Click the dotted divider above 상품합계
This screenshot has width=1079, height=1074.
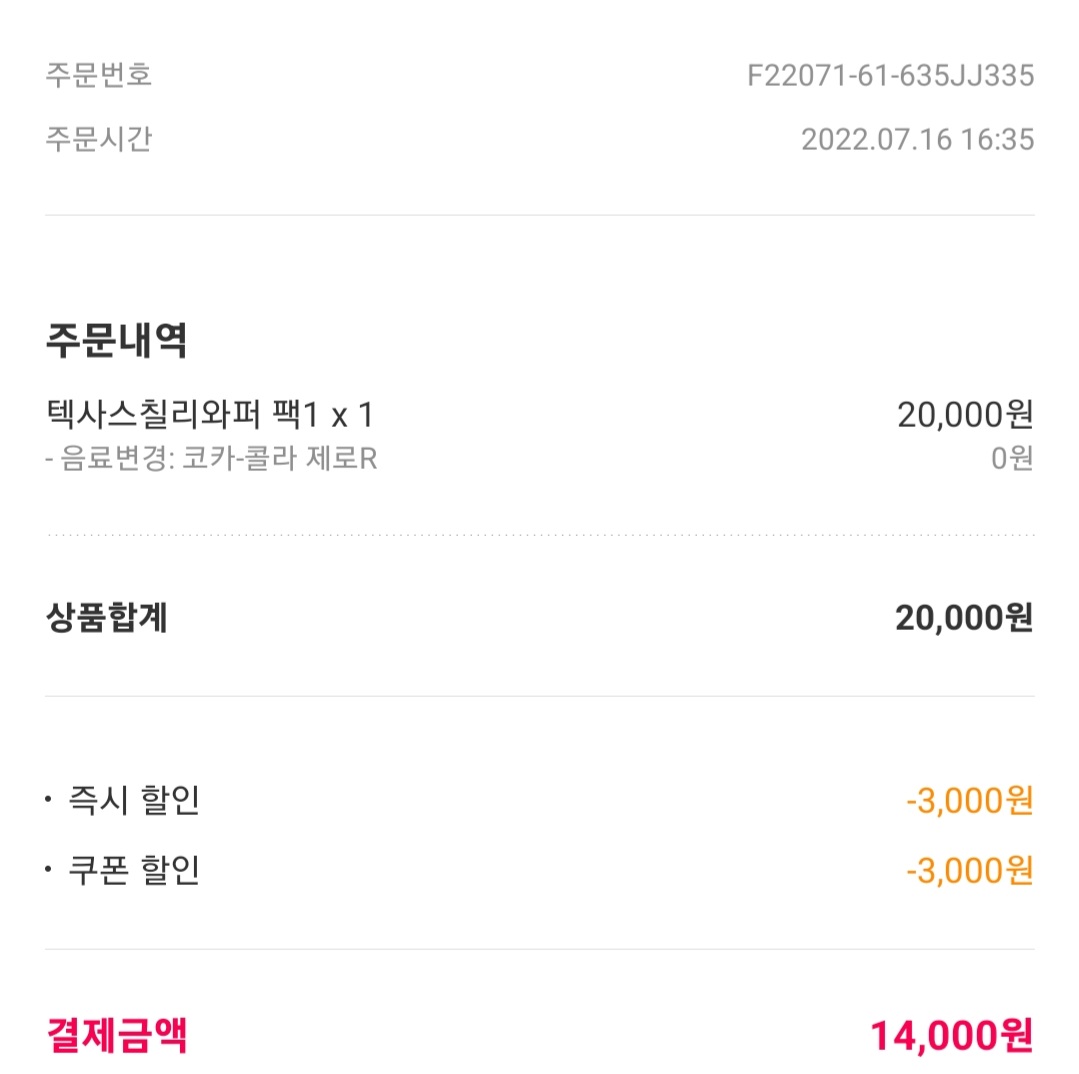coord(540,535)
